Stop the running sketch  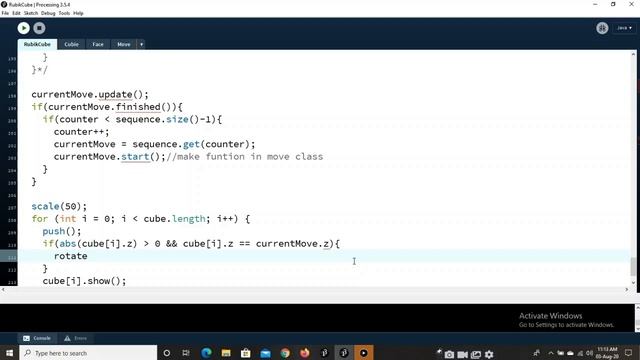pyautogui.click(x=39, y=28)
